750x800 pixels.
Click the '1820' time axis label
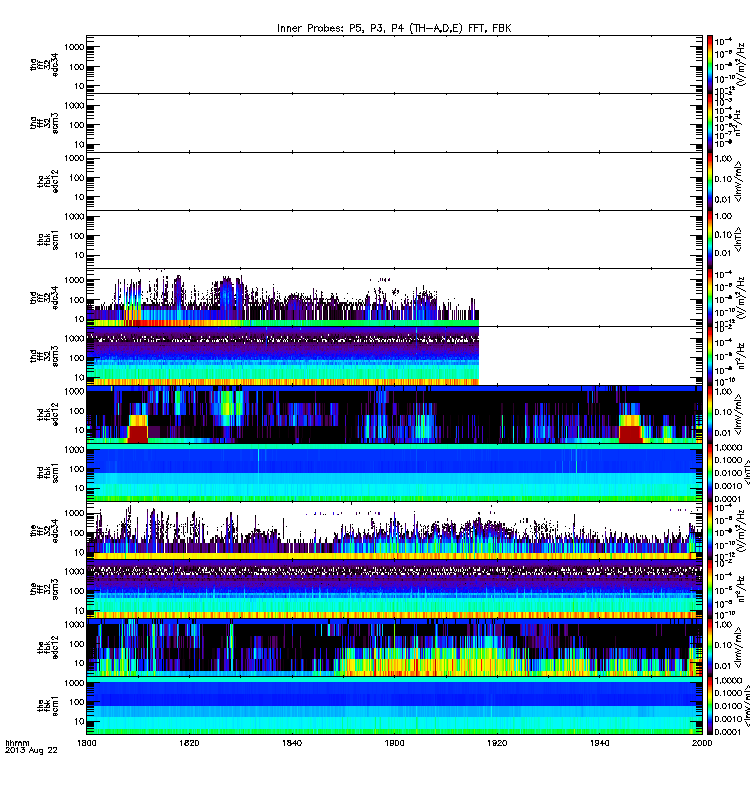click(189, 743)
